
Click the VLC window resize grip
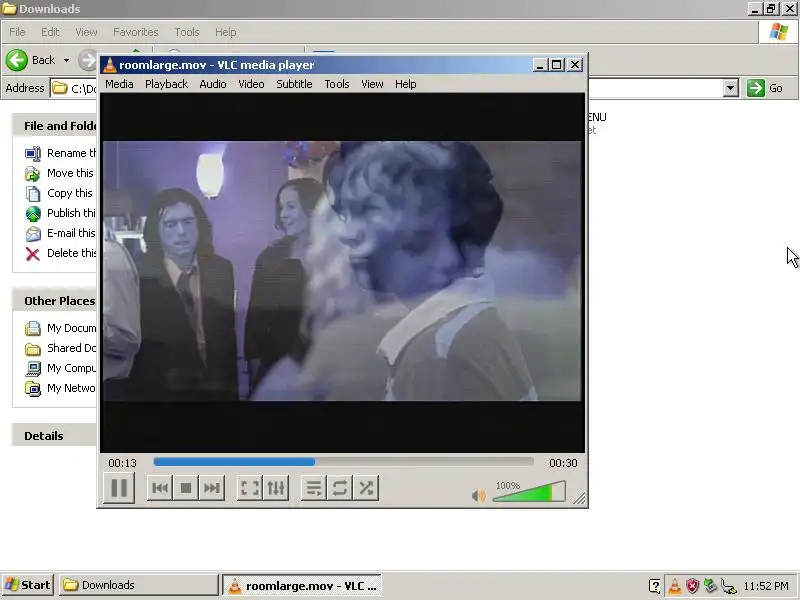click(580, 498)
